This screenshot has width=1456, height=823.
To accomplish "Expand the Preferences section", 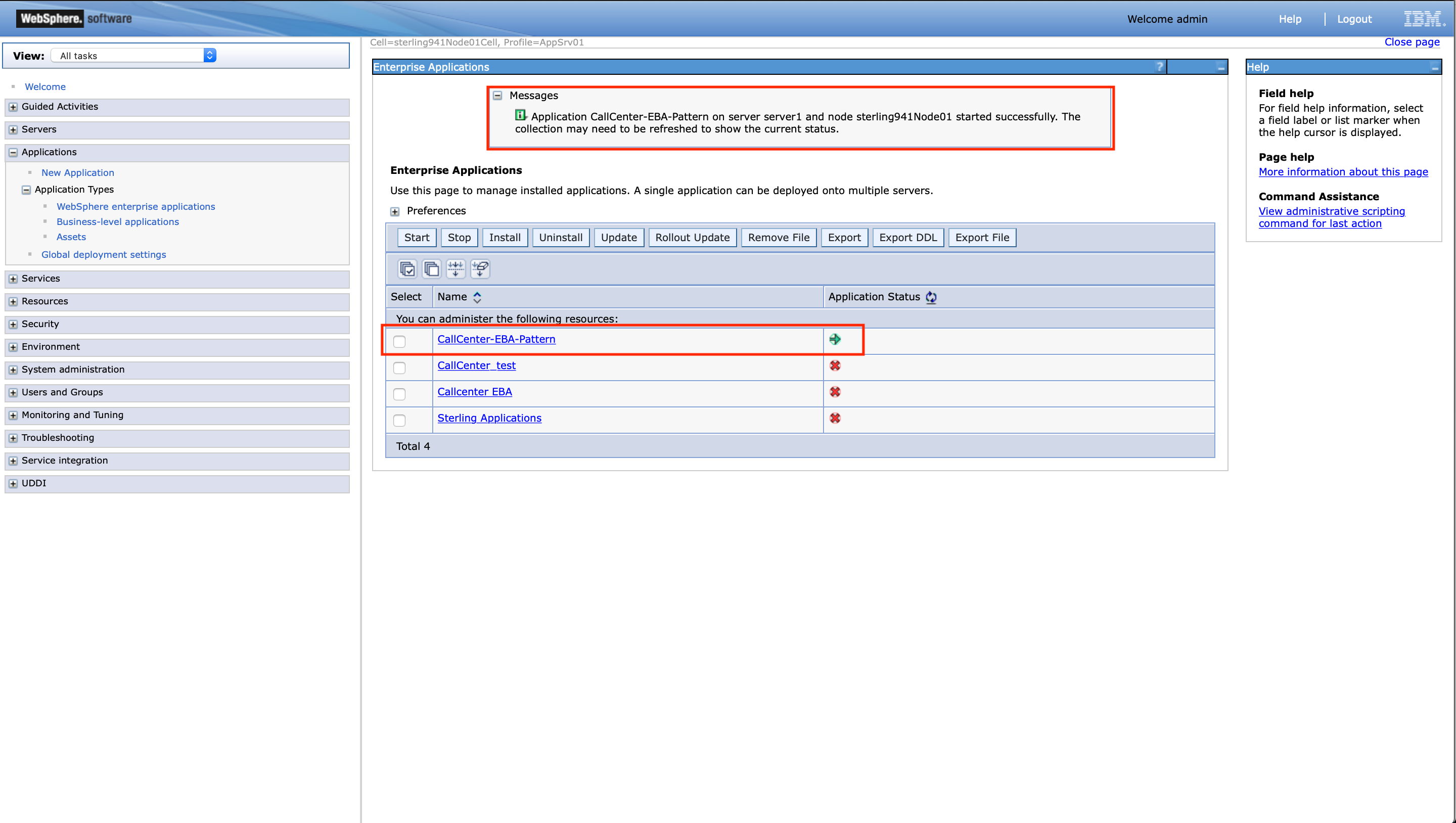I will 395,211.
